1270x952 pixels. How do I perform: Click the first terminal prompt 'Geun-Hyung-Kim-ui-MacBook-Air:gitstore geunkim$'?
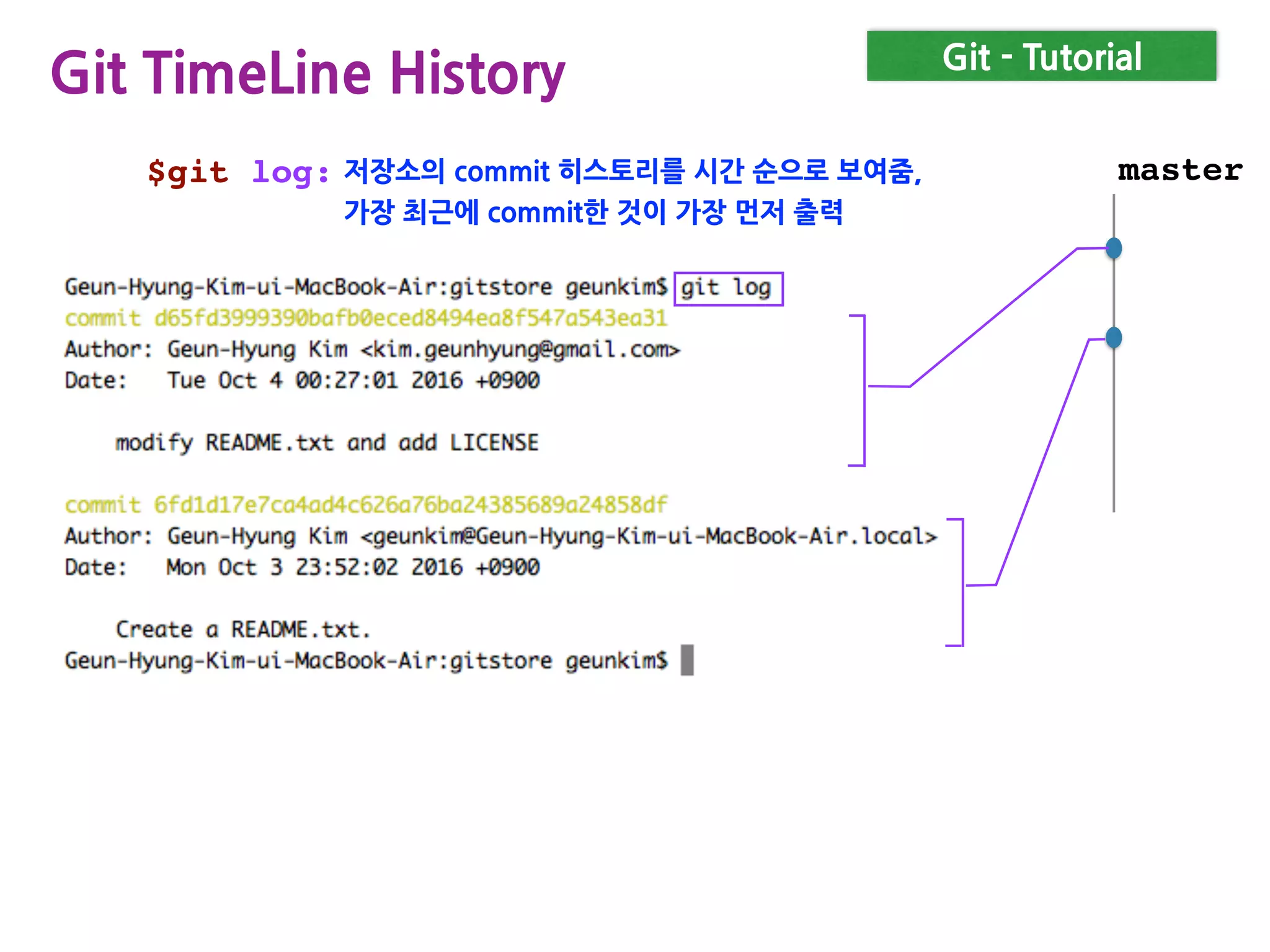[366, 288]
